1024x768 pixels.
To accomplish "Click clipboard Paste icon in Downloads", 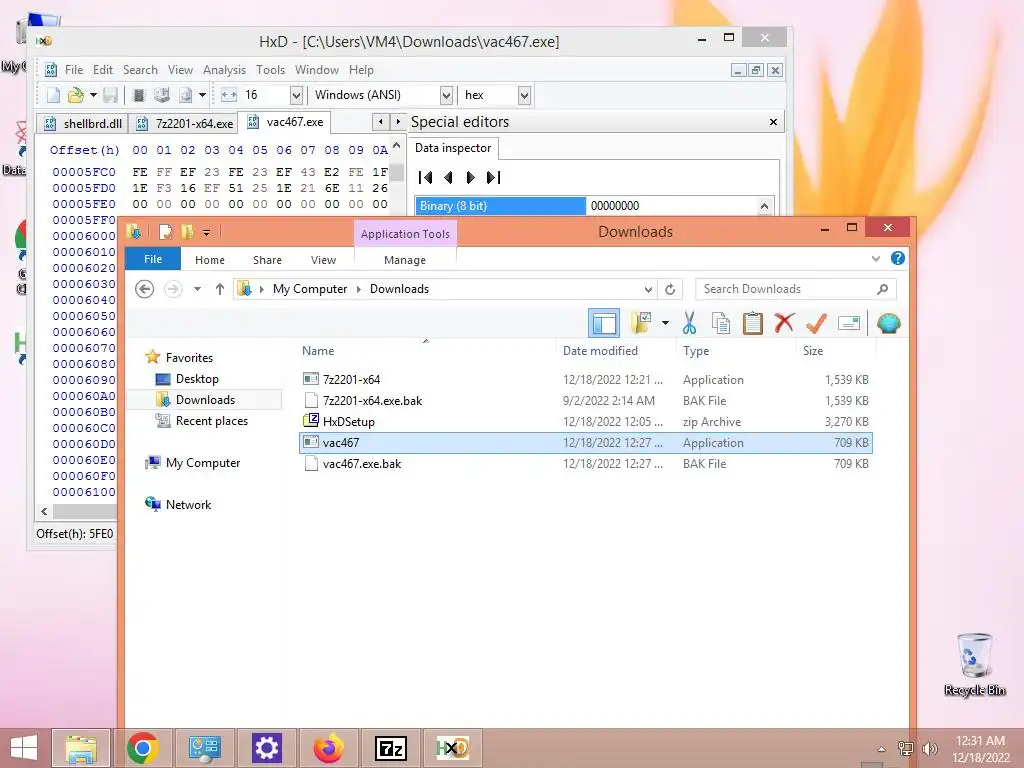I will point(752,323).
